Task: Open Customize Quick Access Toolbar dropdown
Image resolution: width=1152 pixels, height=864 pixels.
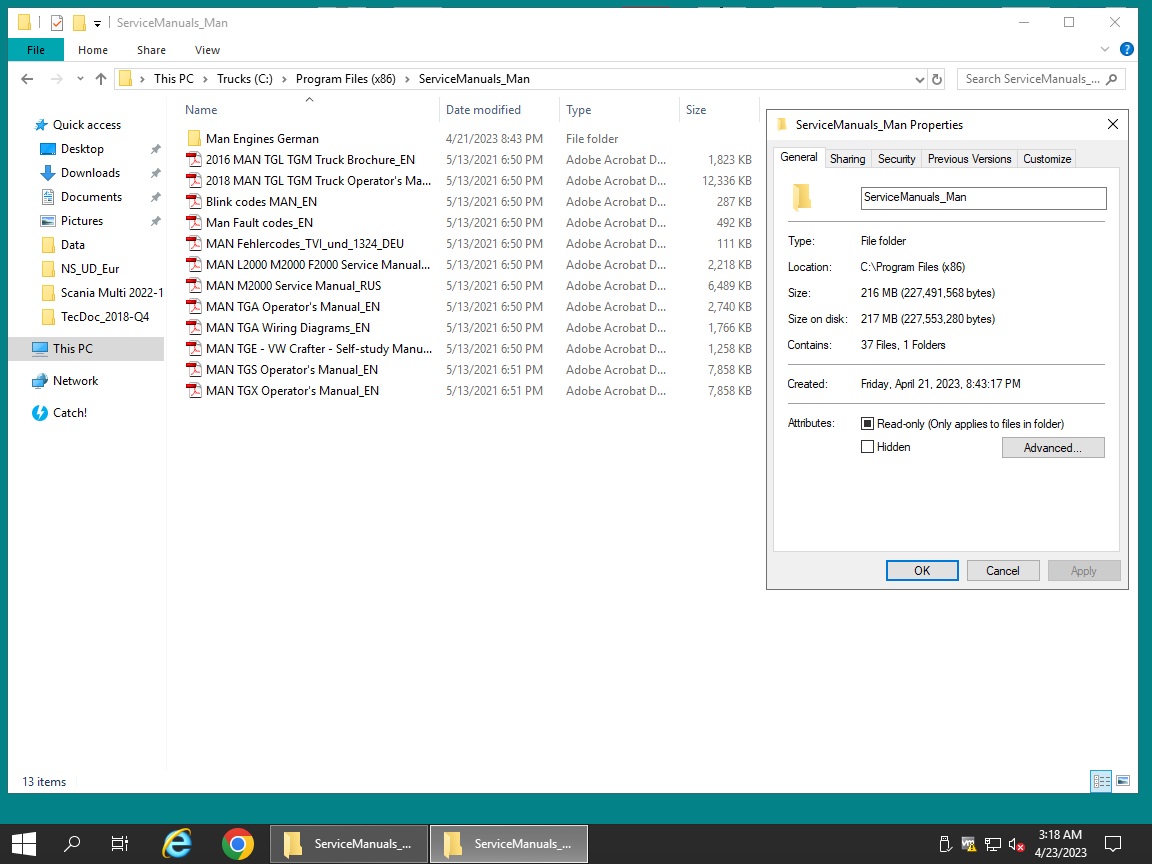Action: pyautogui.click(x=97, y=24)
